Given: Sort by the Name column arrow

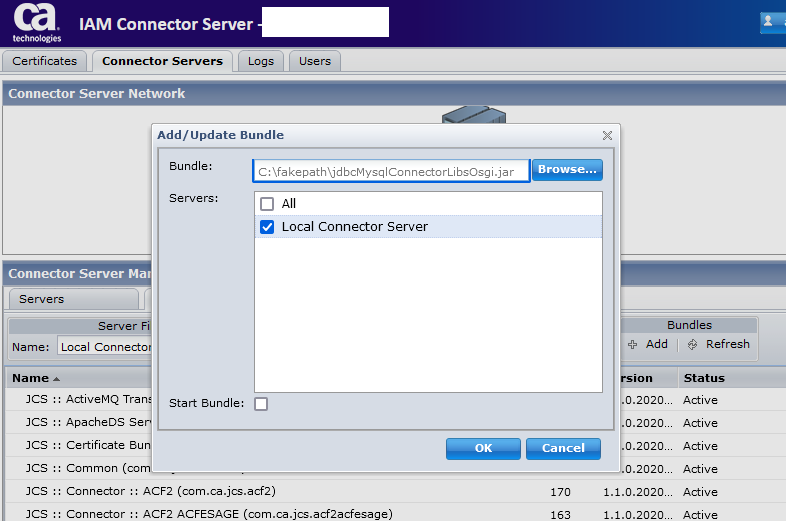Looking at the screenshot, I should [56, 379].
